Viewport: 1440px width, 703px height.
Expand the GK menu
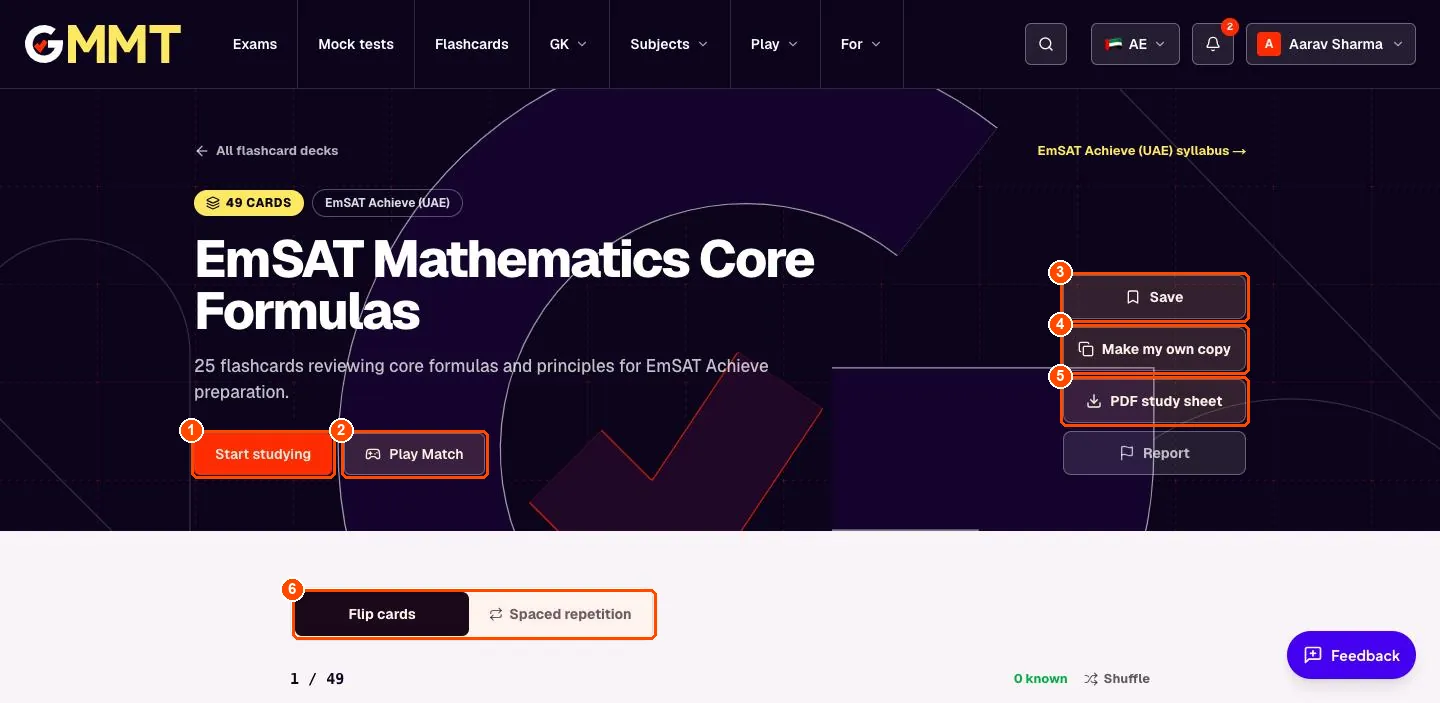(569, 44)
